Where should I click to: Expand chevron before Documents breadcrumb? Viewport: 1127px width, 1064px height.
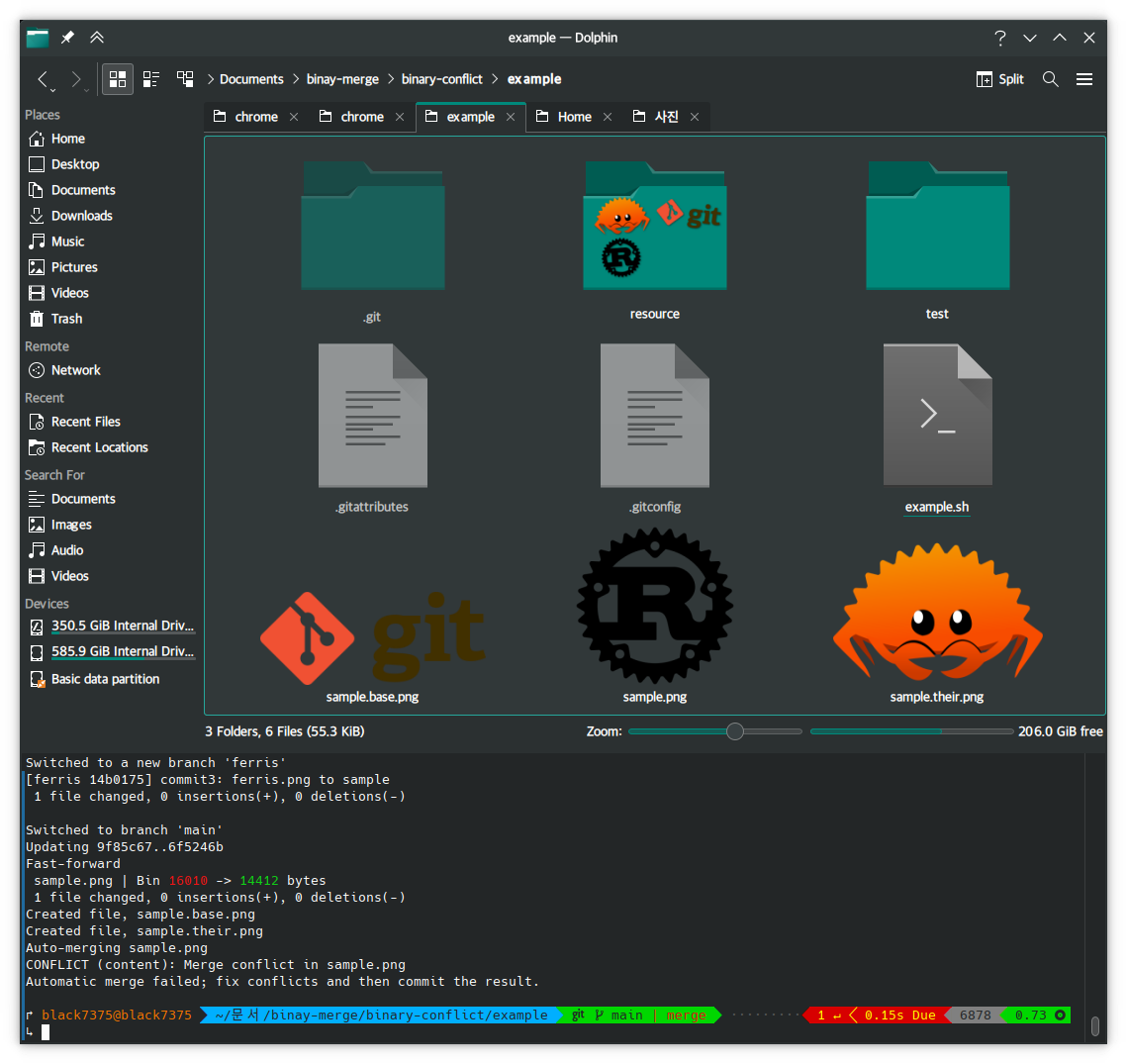point(211,79)
